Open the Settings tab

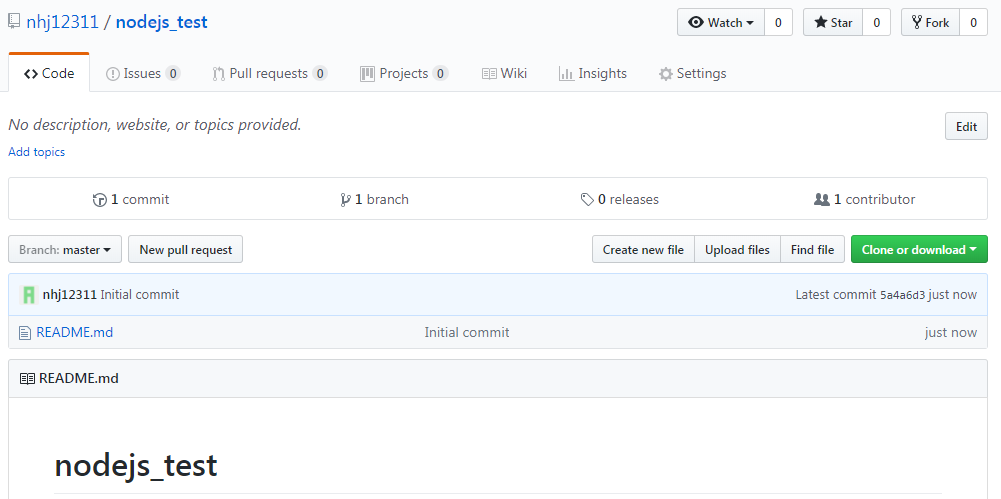692,73
